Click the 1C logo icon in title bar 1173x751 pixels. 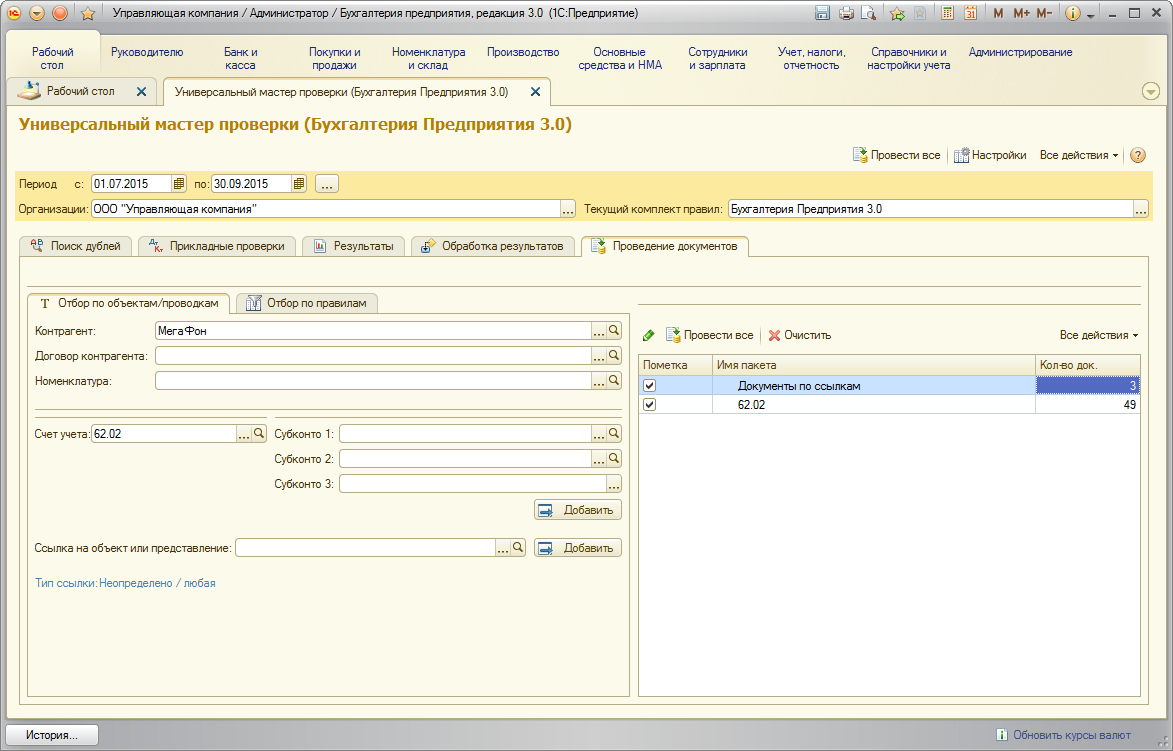14,13
